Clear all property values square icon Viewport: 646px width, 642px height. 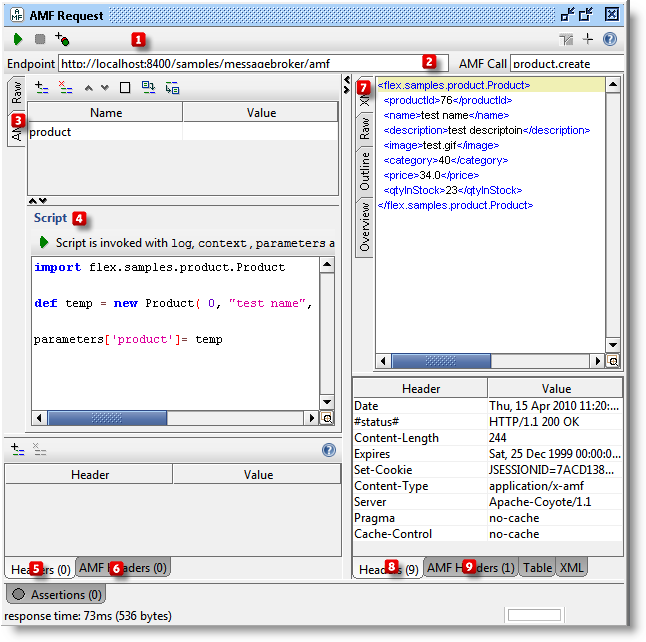coord(125,88)
